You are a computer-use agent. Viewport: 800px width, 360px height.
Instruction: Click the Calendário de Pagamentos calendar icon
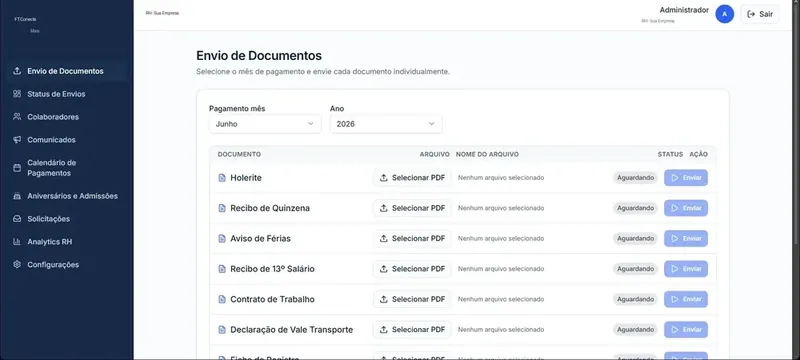[17, 168]
